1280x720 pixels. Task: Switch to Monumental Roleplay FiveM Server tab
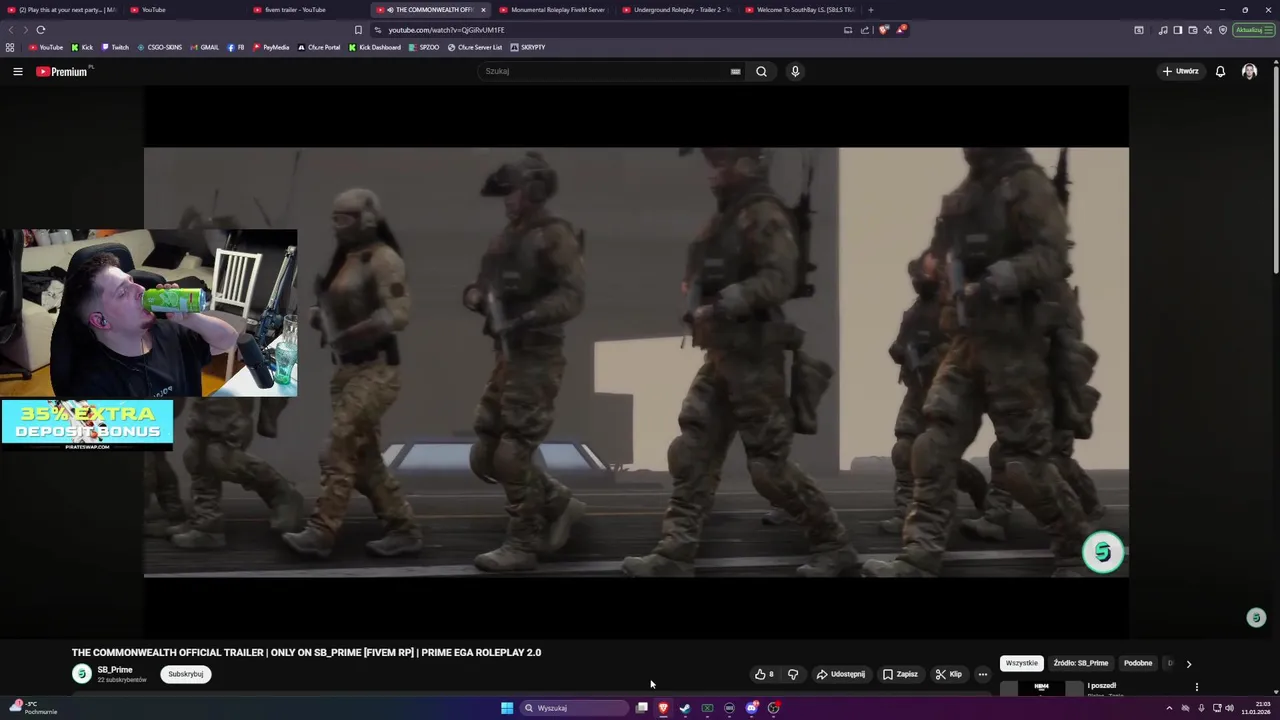point(553,10)
